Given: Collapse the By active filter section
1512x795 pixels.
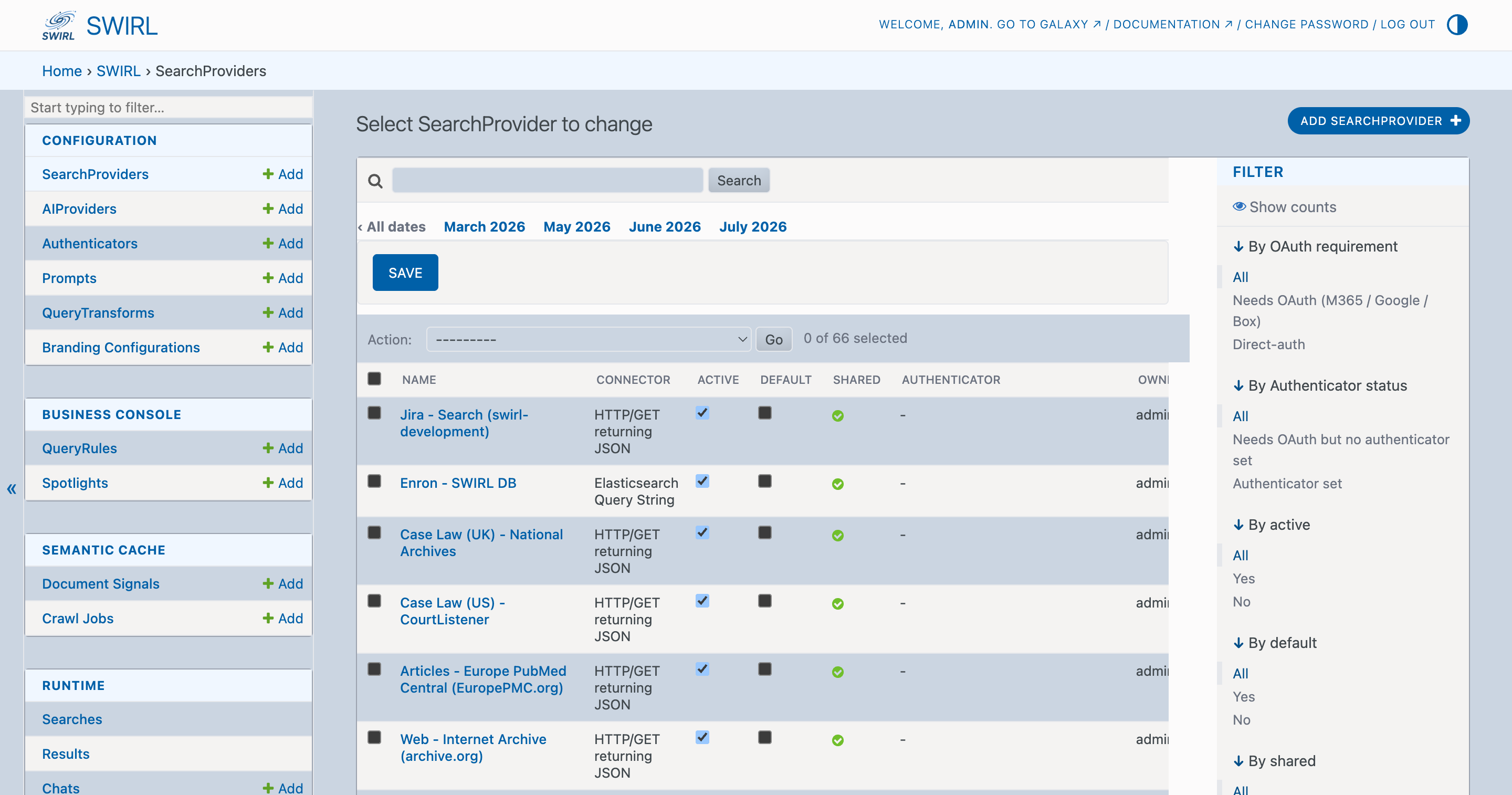Looking at the screenshot, I should point(1272,525).
